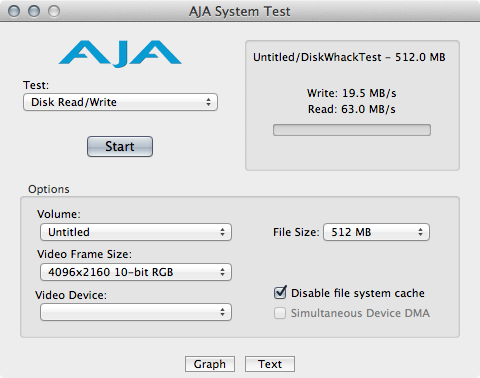The width and height of the screenshot is (480, 378).
Task: Minimize the AJA System Test window
Action: 34,11
